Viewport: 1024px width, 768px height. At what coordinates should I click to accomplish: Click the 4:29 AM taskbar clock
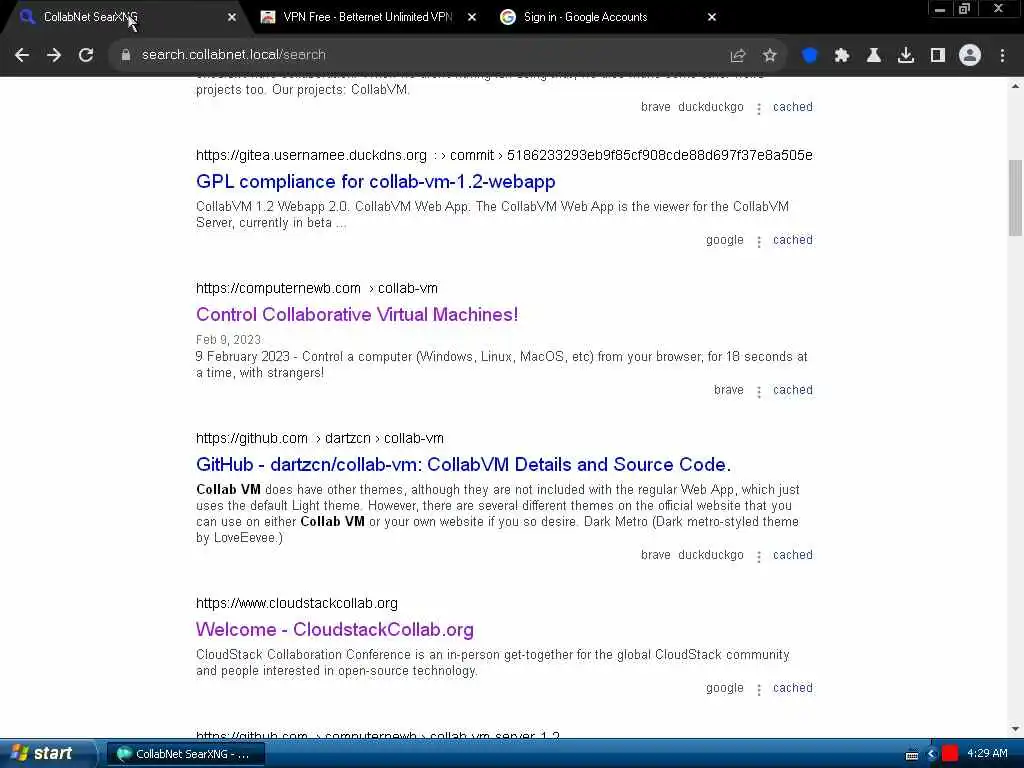coord(987,754)
